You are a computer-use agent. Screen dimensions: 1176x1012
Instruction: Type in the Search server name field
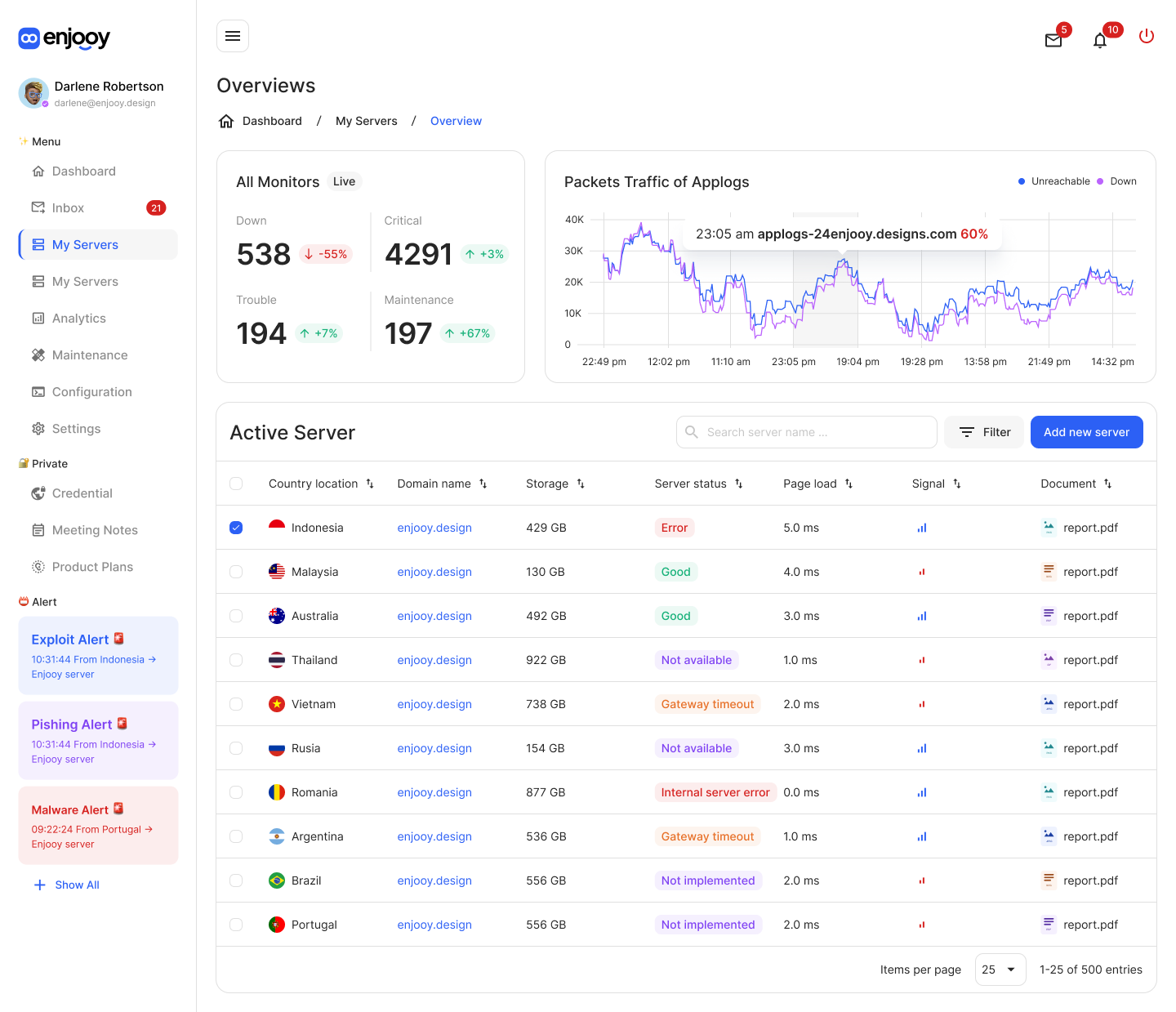coord(806,431)
